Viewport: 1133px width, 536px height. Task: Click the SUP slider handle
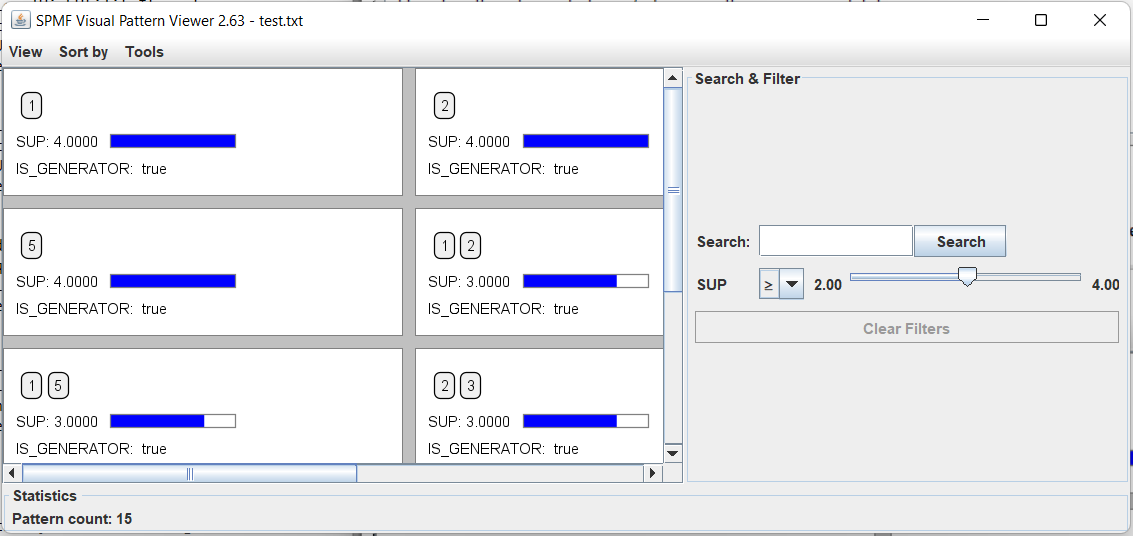click(x=967, y=277)
